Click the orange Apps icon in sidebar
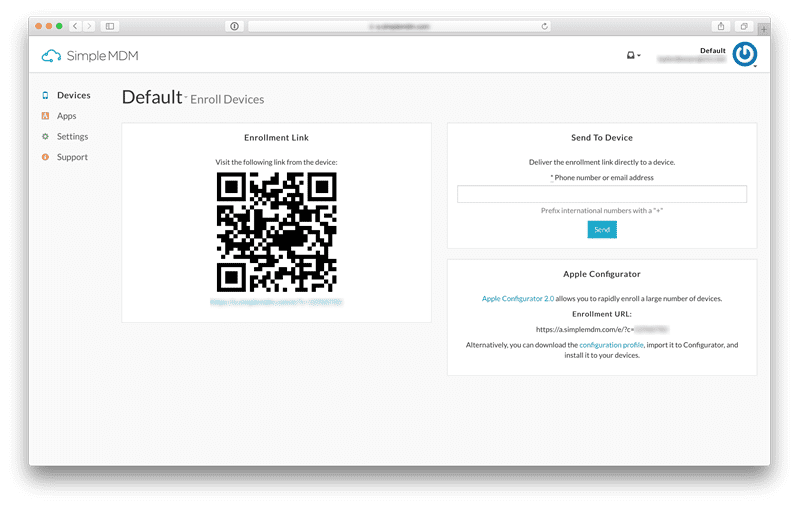 (45, 116)
